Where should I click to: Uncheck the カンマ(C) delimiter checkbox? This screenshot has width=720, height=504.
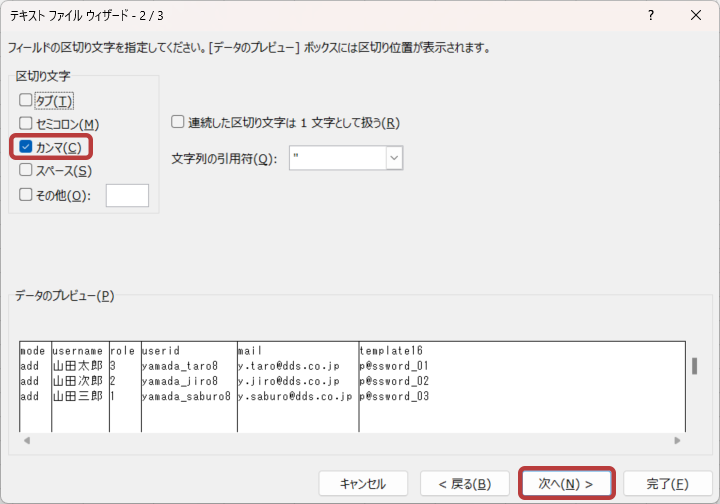coord(26,148)
